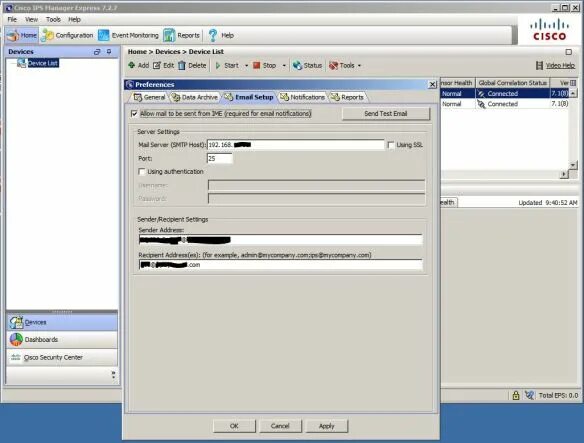584x443 pixels.
Task: Open the View menu
Action: pos(31,19)
